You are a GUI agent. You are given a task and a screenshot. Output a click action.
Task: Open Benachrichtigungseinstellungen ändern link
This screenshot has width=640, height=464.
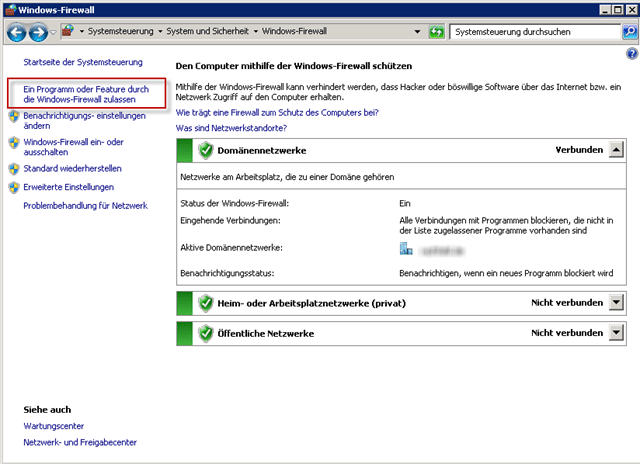pos(84,121)
